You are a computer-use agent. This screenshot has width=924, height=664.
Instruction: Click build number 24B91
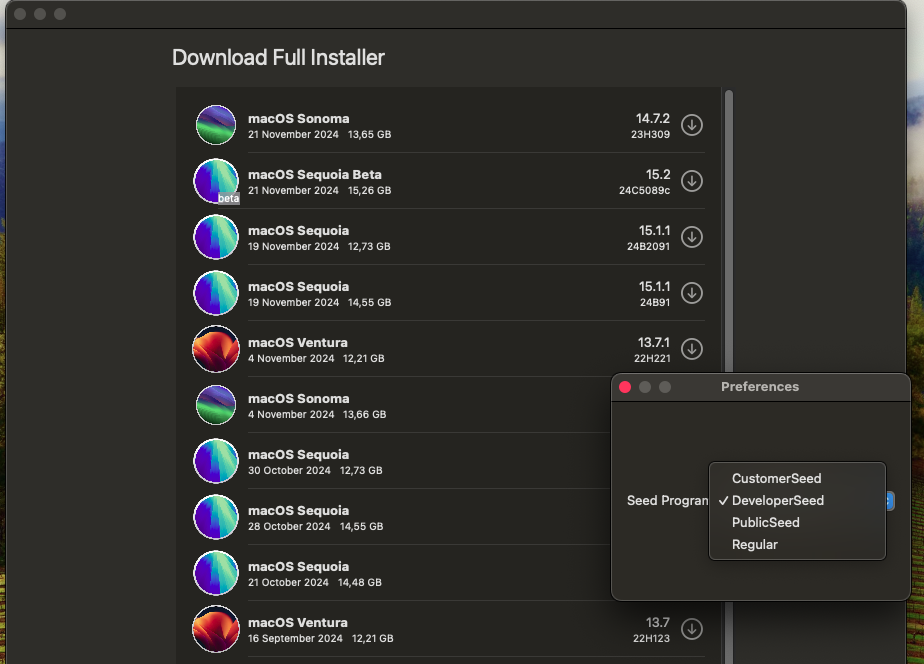tap(655, 302)
